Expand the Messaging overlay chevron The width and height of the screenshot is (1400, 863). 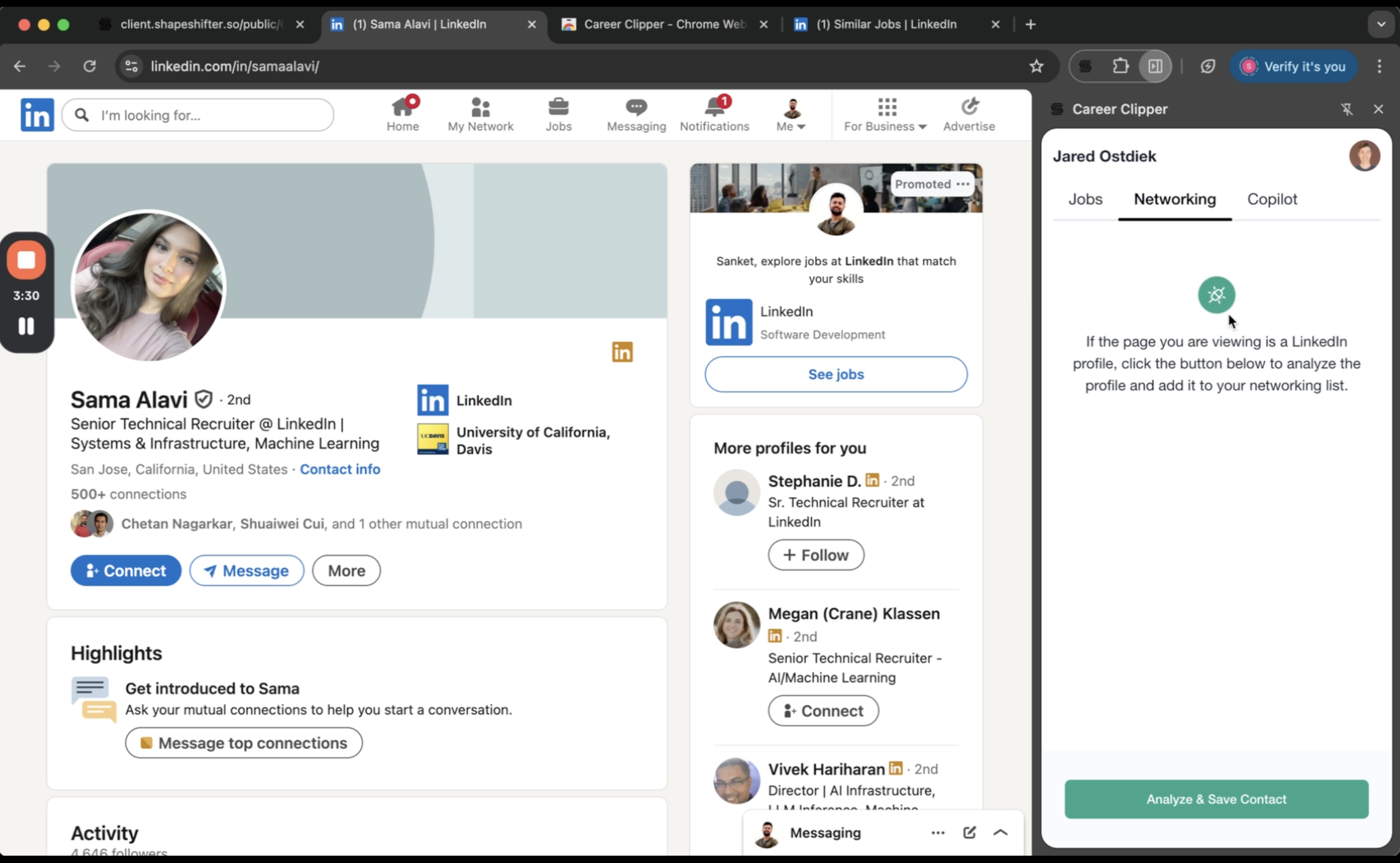pyautogui.click(x=1000, y=833)
